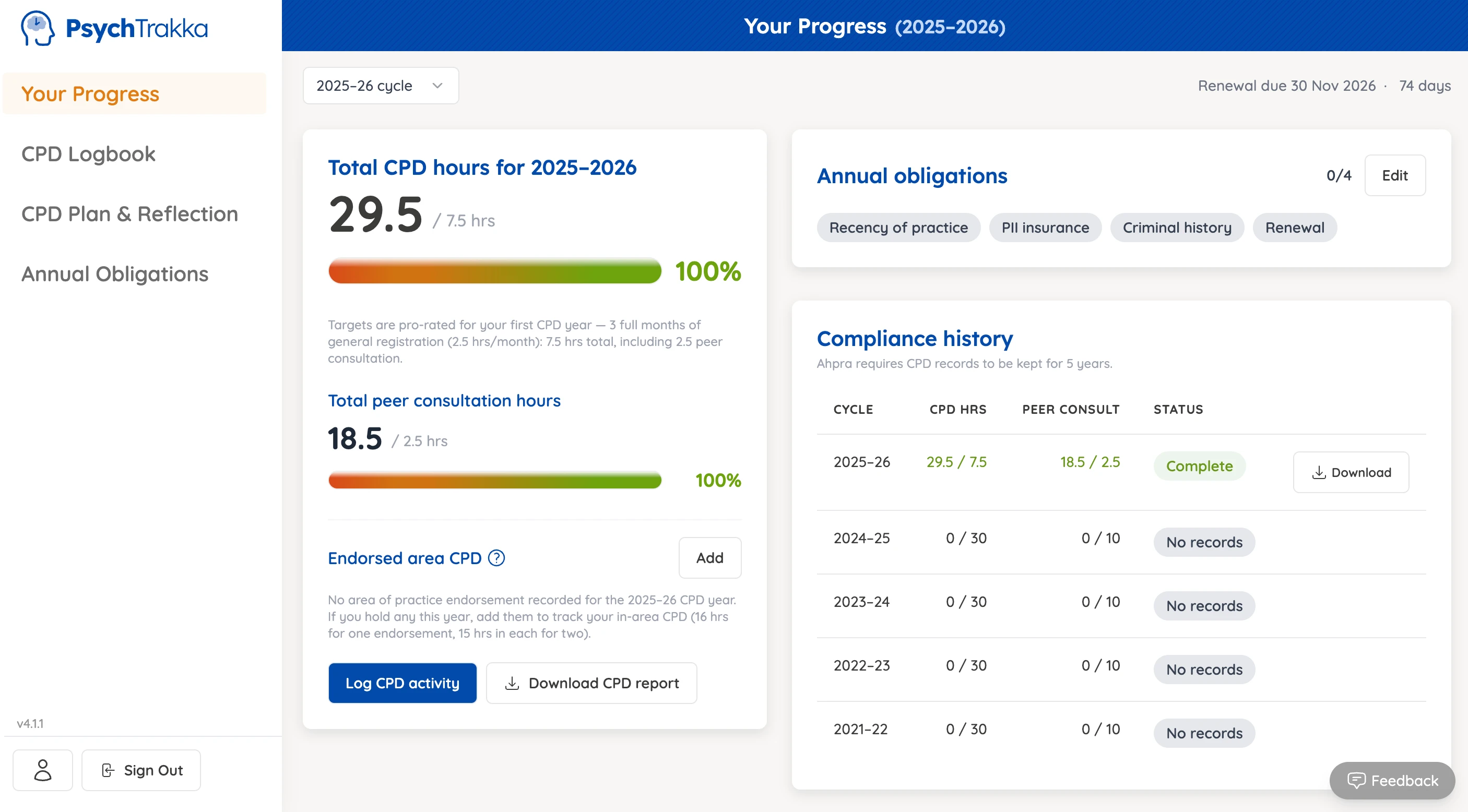Toggle the Criminal history obligation chip
The height and width of the screenshot is (812, 1468).
[1177, 228]
